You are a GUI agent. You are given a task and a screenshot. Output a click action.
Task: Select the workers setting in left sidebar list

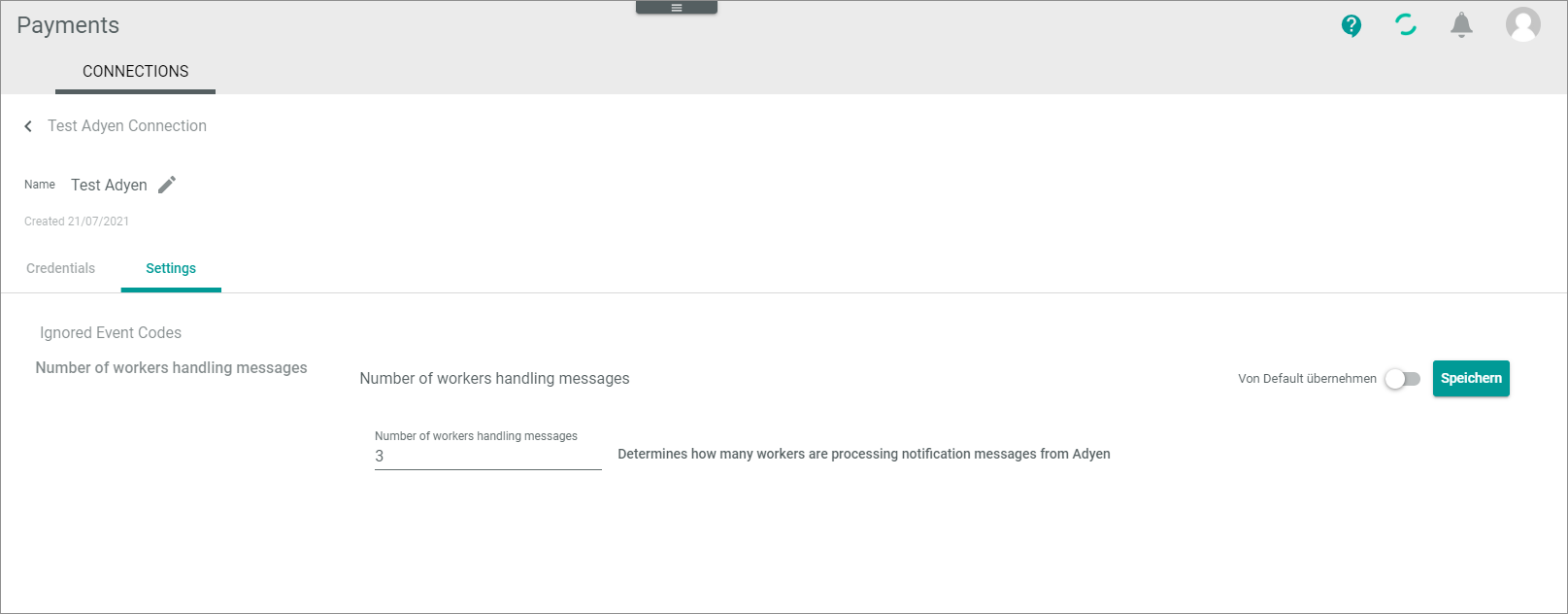[x=171, y=367]
